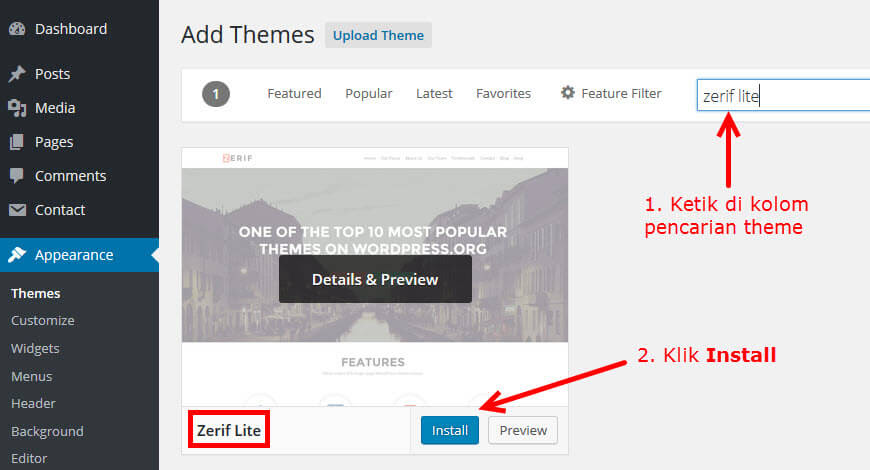Select Zerif Lite theme screenshot thumbnail
870x470 pixels.
click(x=375, y=277)
